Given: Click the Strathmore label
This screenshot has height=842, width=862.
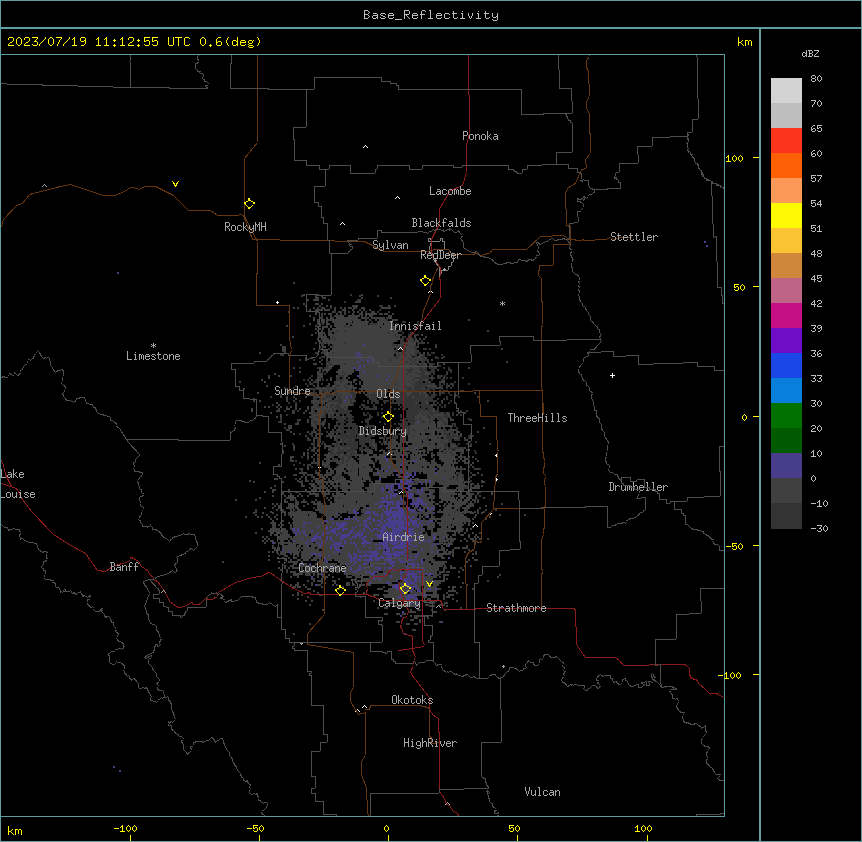Looking at the screenshot, I should tap(516, 608).
